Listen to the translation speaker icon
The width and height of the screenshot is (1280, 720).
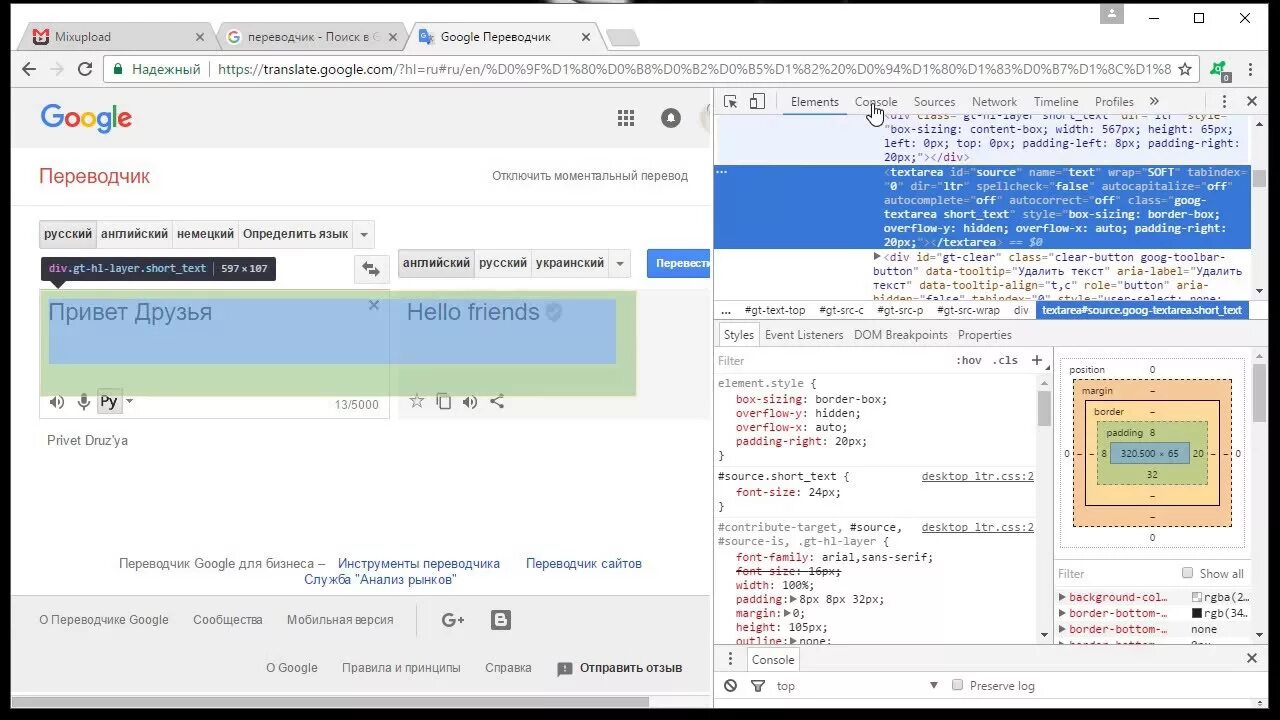(x=470, y=402)
